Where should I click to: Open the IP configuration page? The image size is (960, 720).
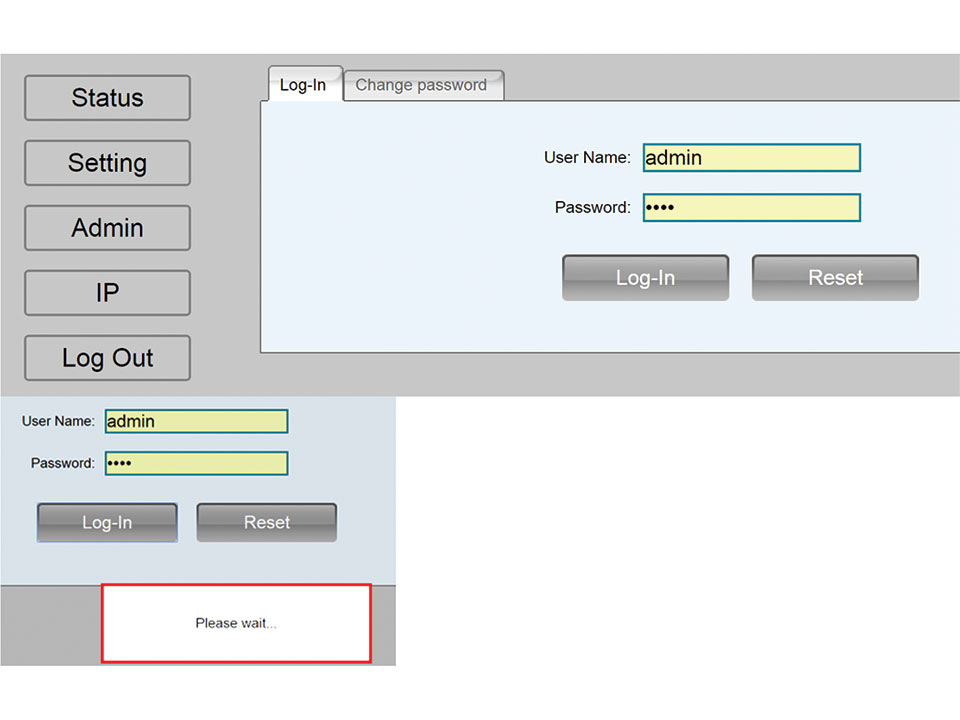(x=107, y=293)
